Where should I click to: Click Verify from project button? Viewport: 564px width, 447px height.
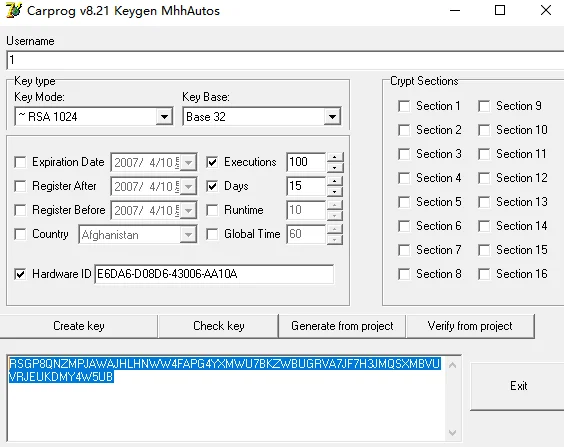click(470, 326)
